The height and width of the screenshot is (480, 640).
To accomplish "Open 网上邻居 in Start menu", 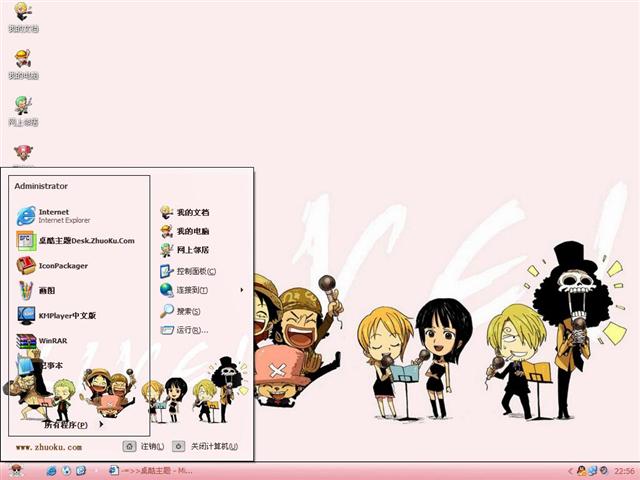I will (184, 250).
